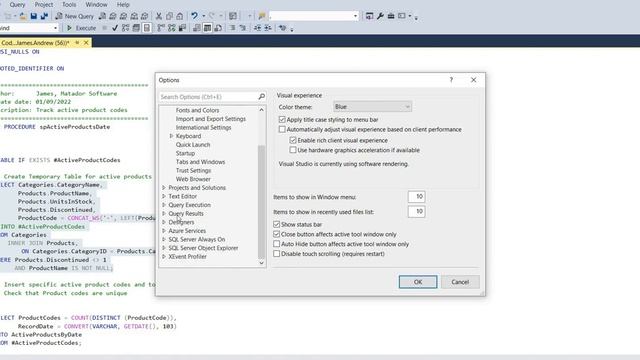This screenshot has height=360, width=640.
Task: Open a New Query window
Action: pos(75,16)
